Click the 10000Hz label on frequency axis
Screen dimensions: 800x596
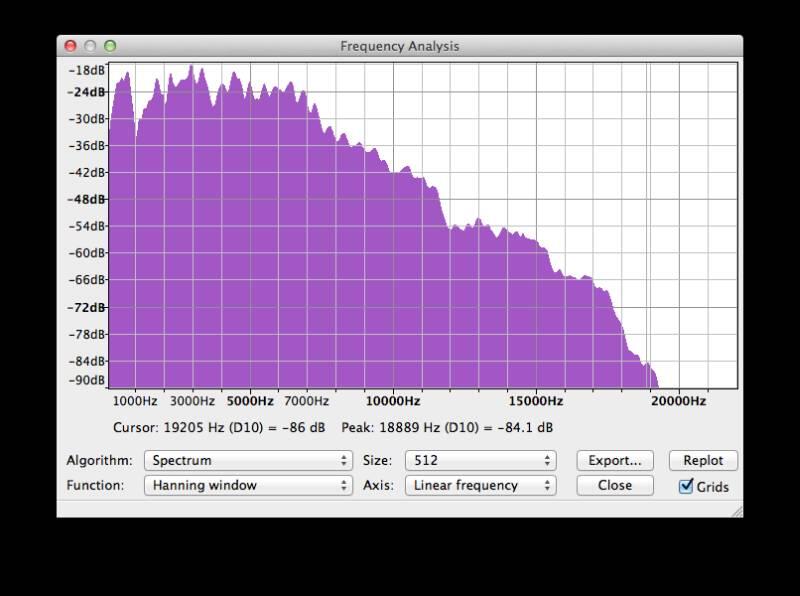[393, 401]
